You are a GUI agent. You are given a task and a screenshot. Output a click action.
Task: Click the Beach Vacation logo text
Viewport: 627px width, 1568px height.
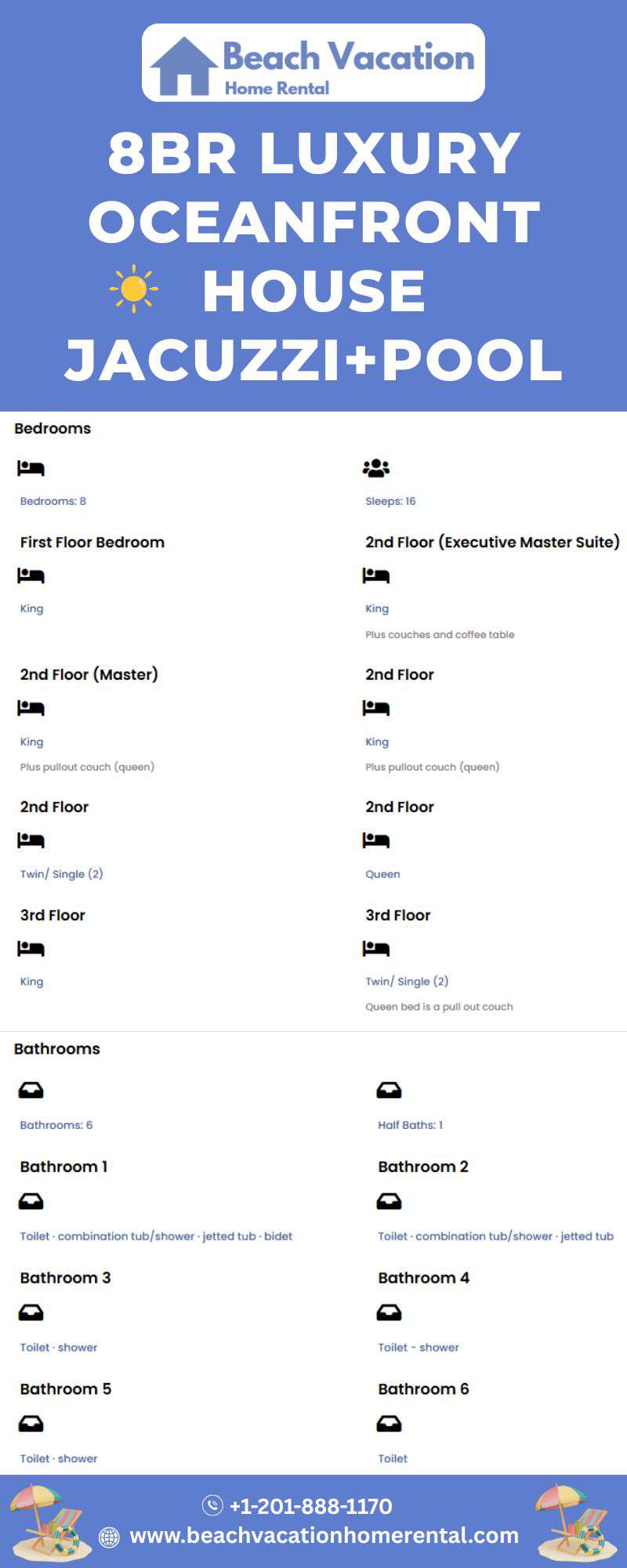[349, 57]
